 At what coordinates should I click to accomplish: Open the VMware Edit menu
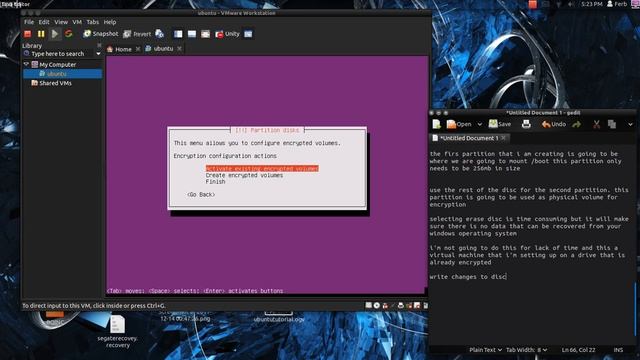click(x=44, y=22)
